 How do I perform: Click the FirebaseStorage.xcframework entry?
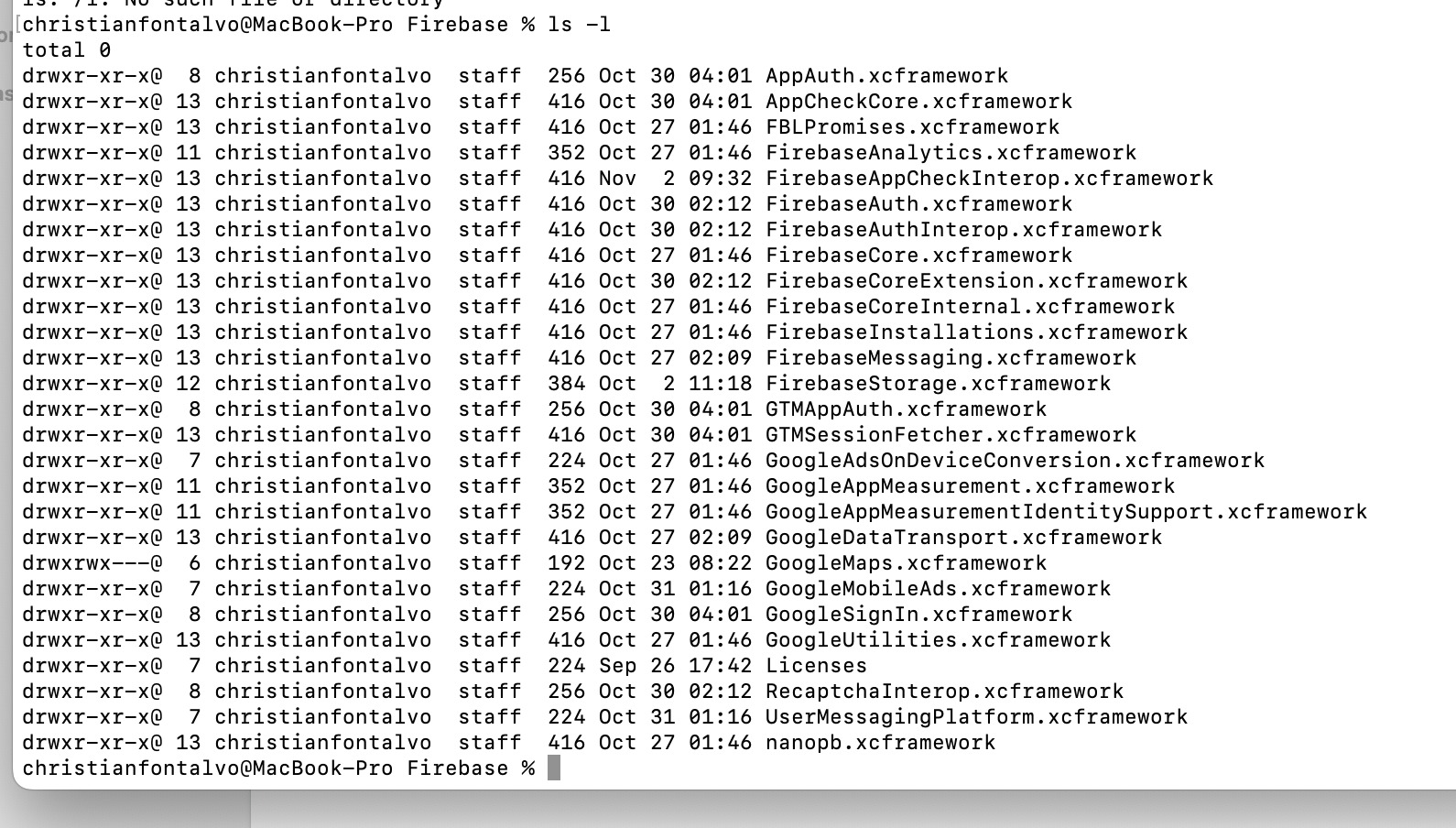pos(938,384)
